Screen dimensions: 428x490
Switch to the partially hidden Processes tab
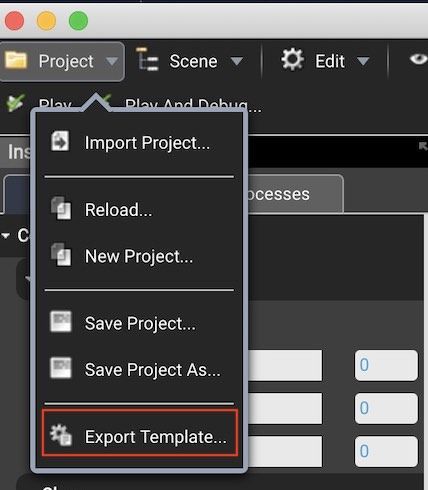(x=295, y=194)
